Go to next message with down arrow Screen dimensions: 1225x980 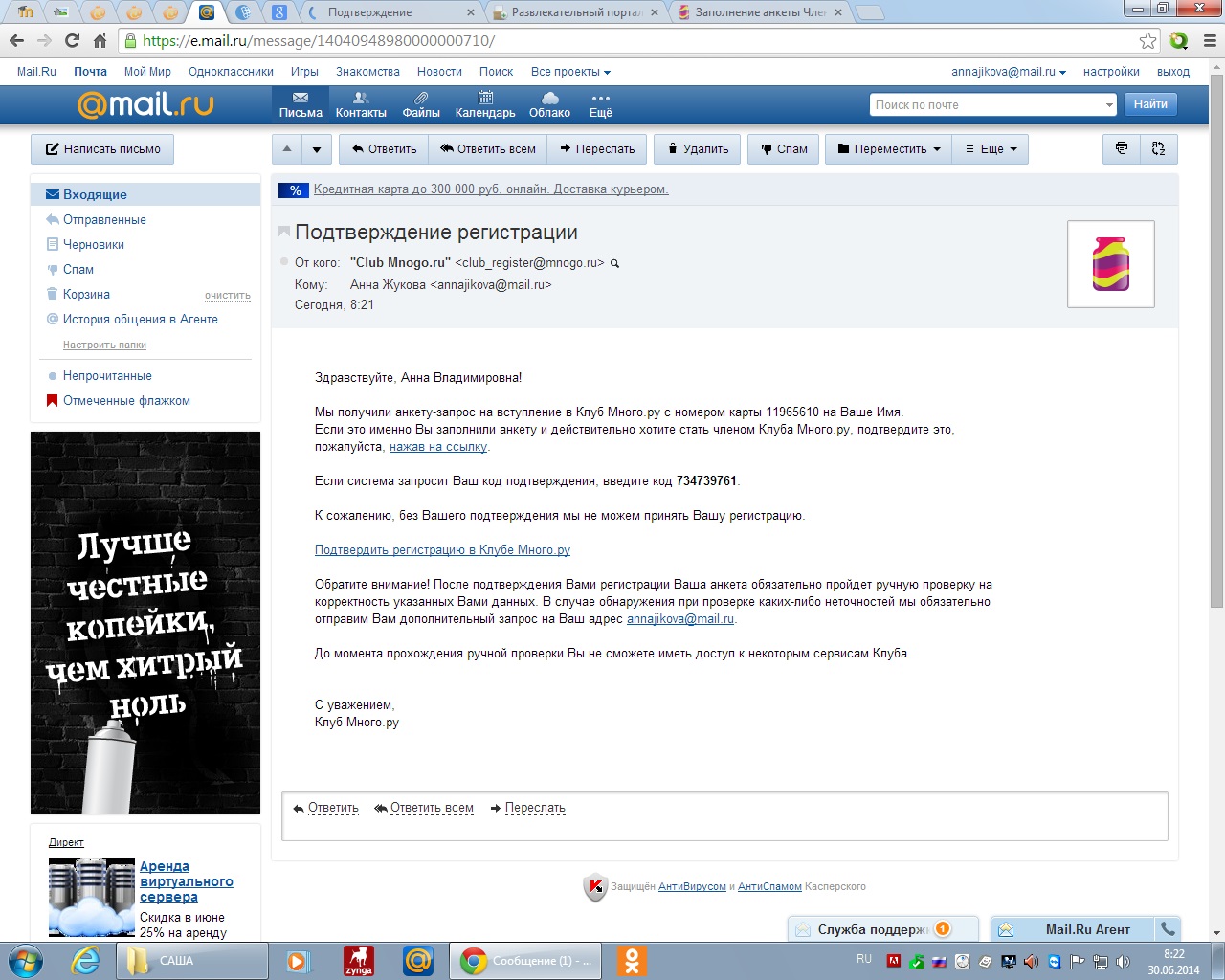tap(317, 149)
